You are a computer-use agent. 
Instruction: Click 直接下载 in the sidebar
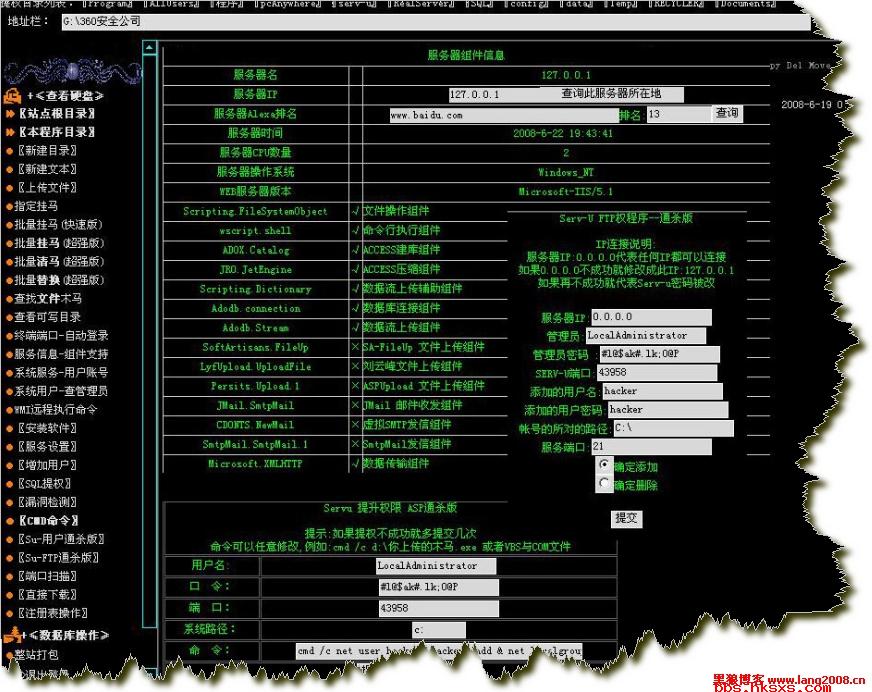pos(47,594)
